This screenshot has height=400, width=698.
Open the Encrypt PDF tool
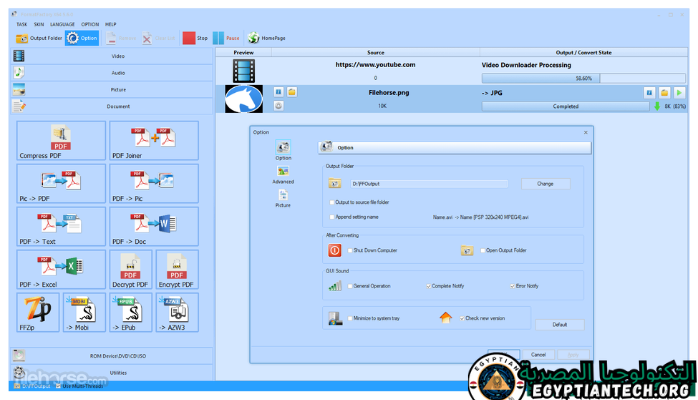(x=177, y=270)
